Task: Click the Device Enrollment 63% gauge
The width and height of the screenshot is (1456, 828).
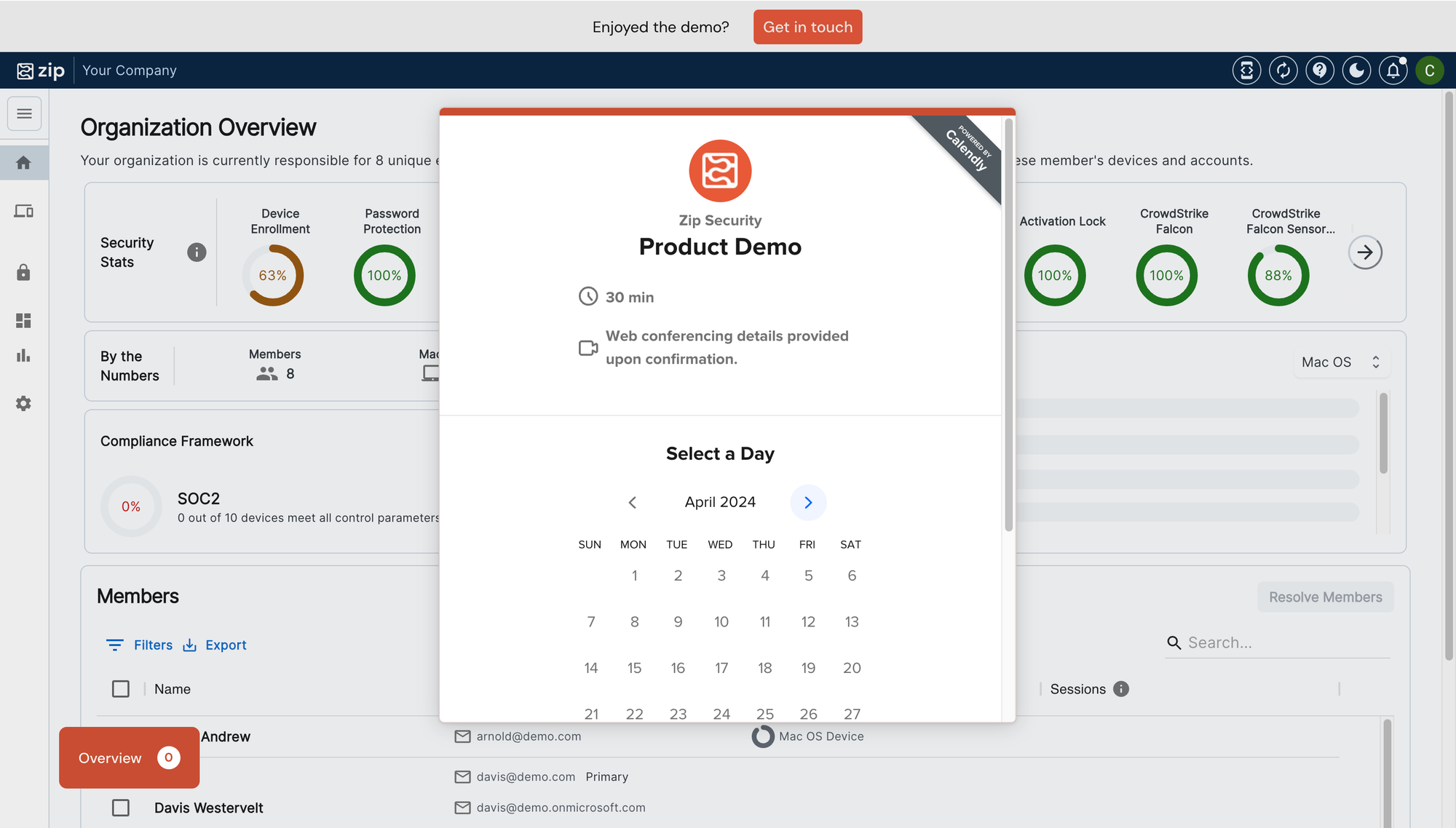Action: tap(273, 275)
